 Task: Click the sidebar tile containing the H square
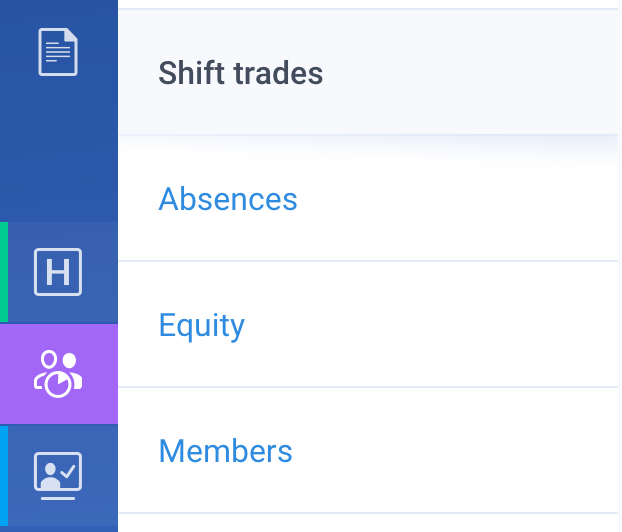(63, 272)
